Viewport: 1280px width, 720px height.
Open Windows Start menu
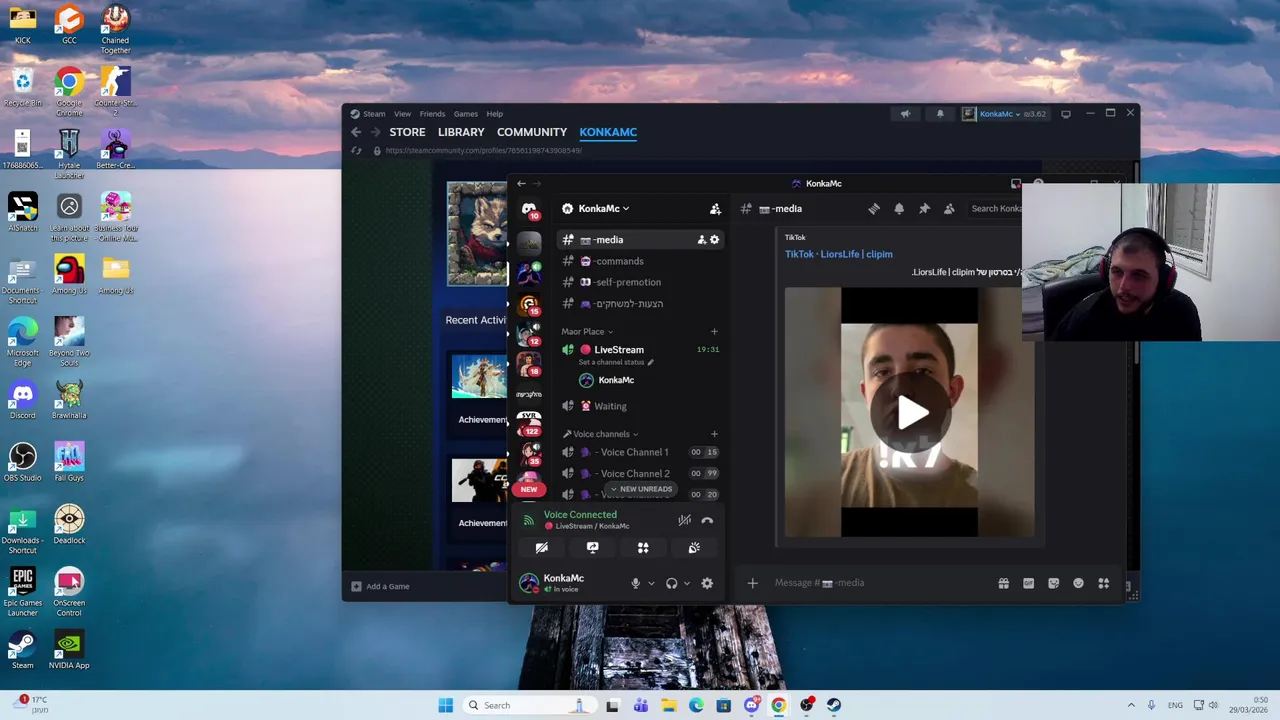[445, 705]
